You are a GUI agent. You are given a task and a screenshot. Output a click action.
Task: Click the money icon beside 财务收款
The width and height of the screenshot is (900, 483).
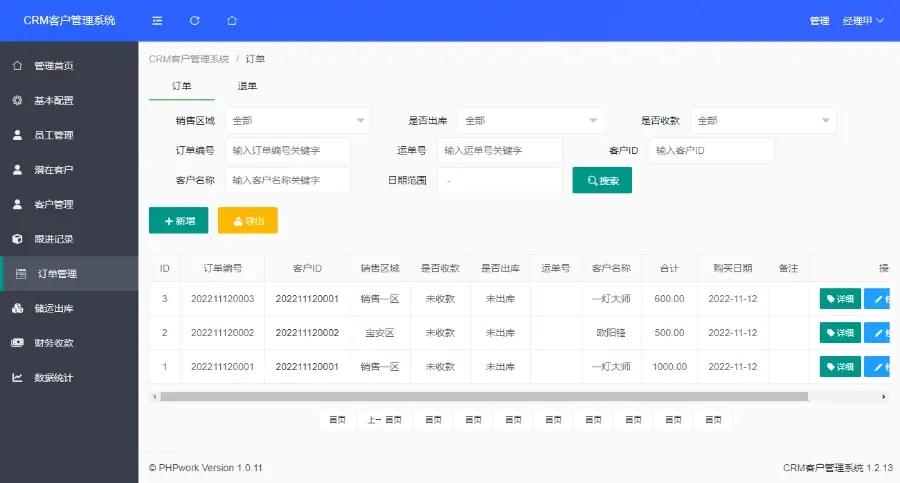tap(17, 343)
